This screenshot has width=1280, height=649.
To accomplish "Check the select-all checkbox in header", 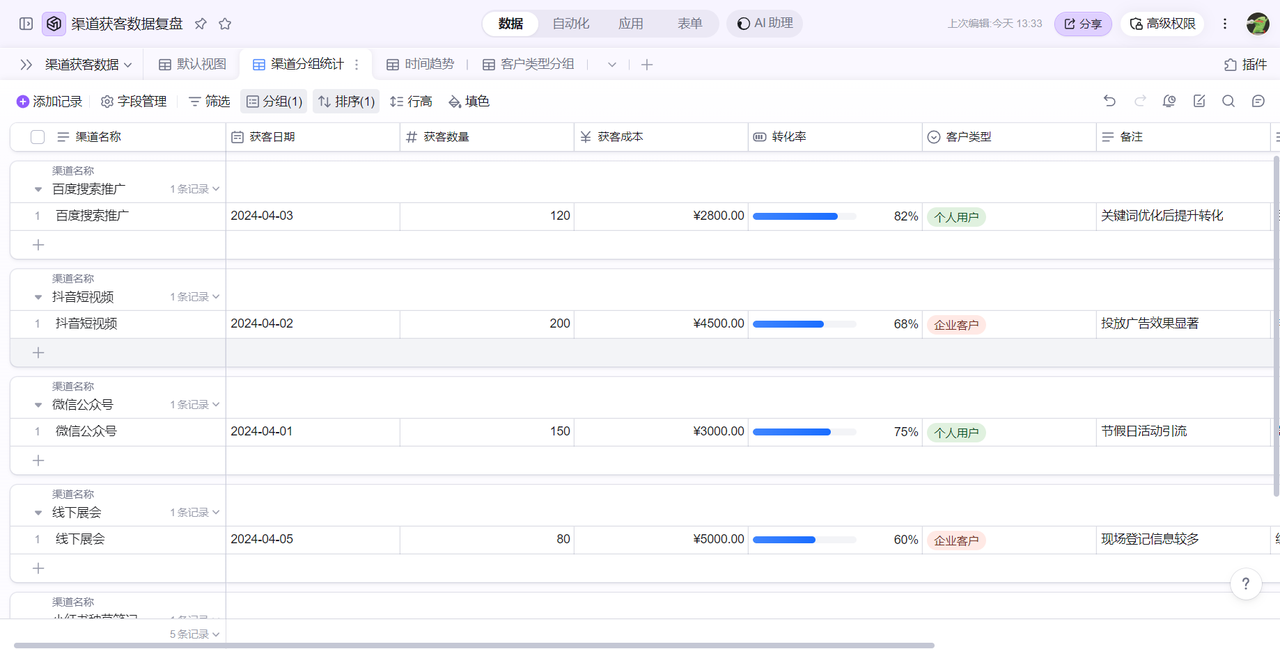I will click(38, 137).
